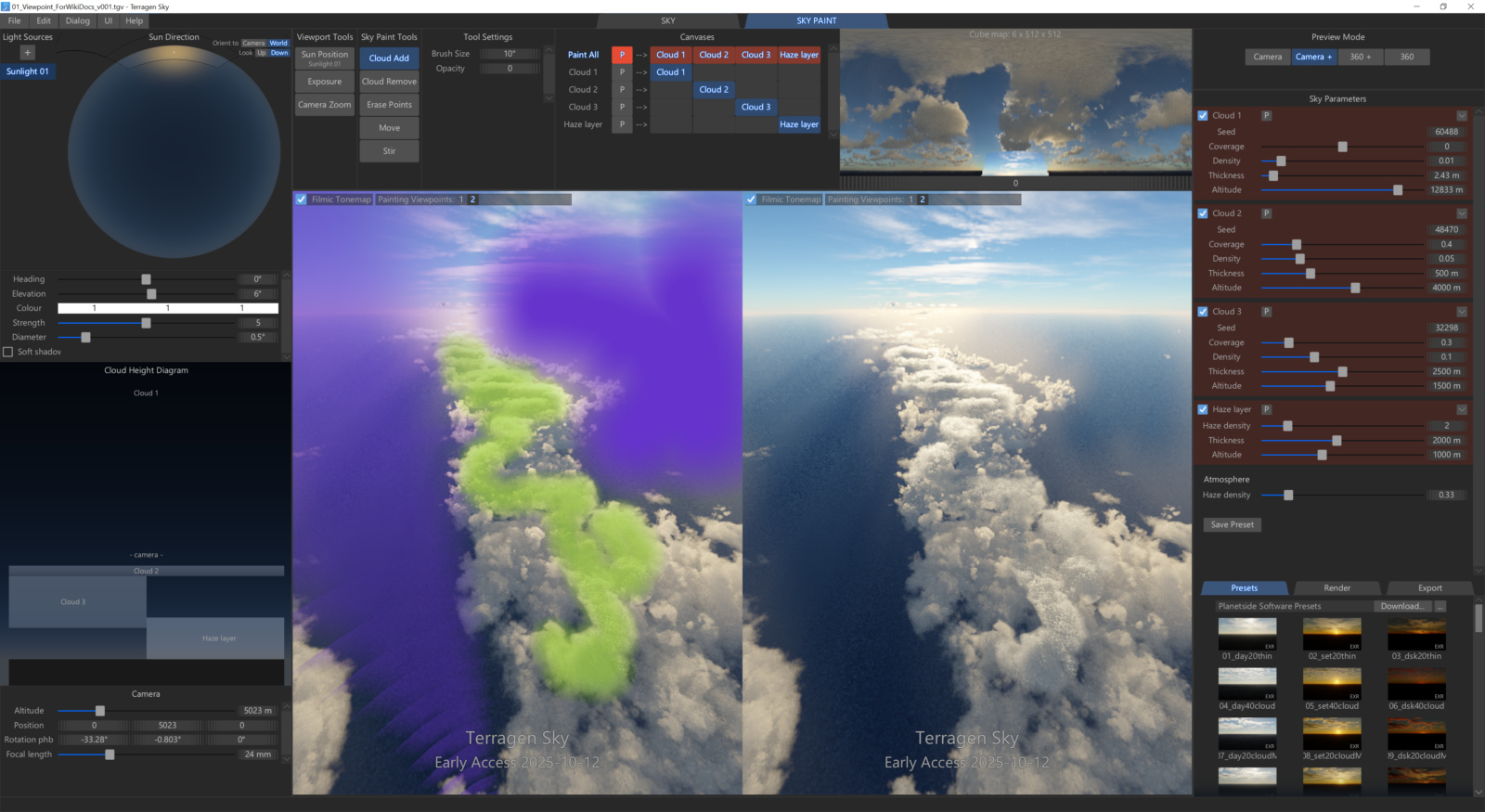The width and height of the screenshot is (1485, 812).
Task: Adjust the Cloud 1 Coverage slider
Action: pos(1342,147)
